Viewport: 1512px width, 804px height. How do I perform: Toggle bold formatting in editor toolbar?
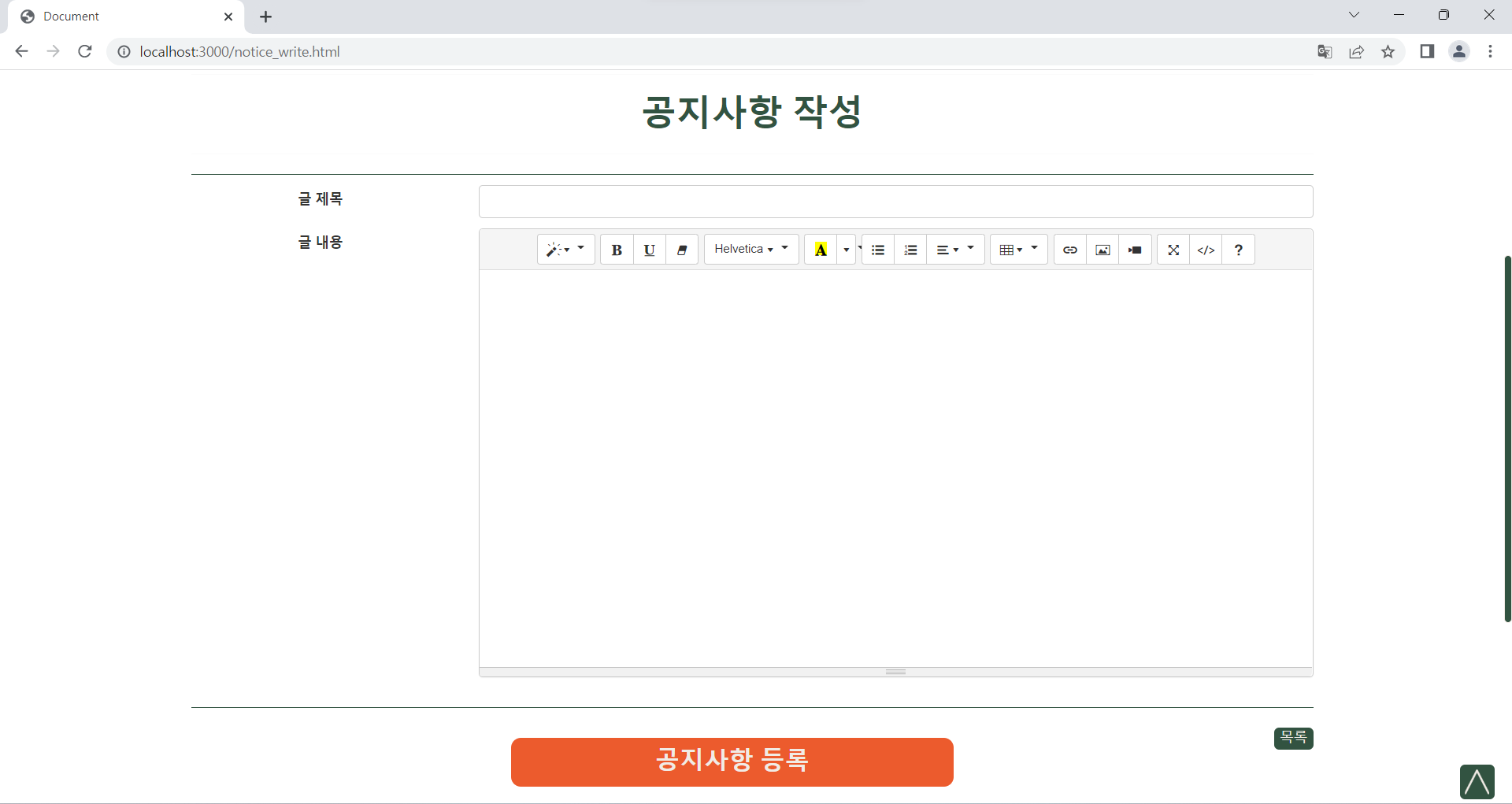(617, 250)
